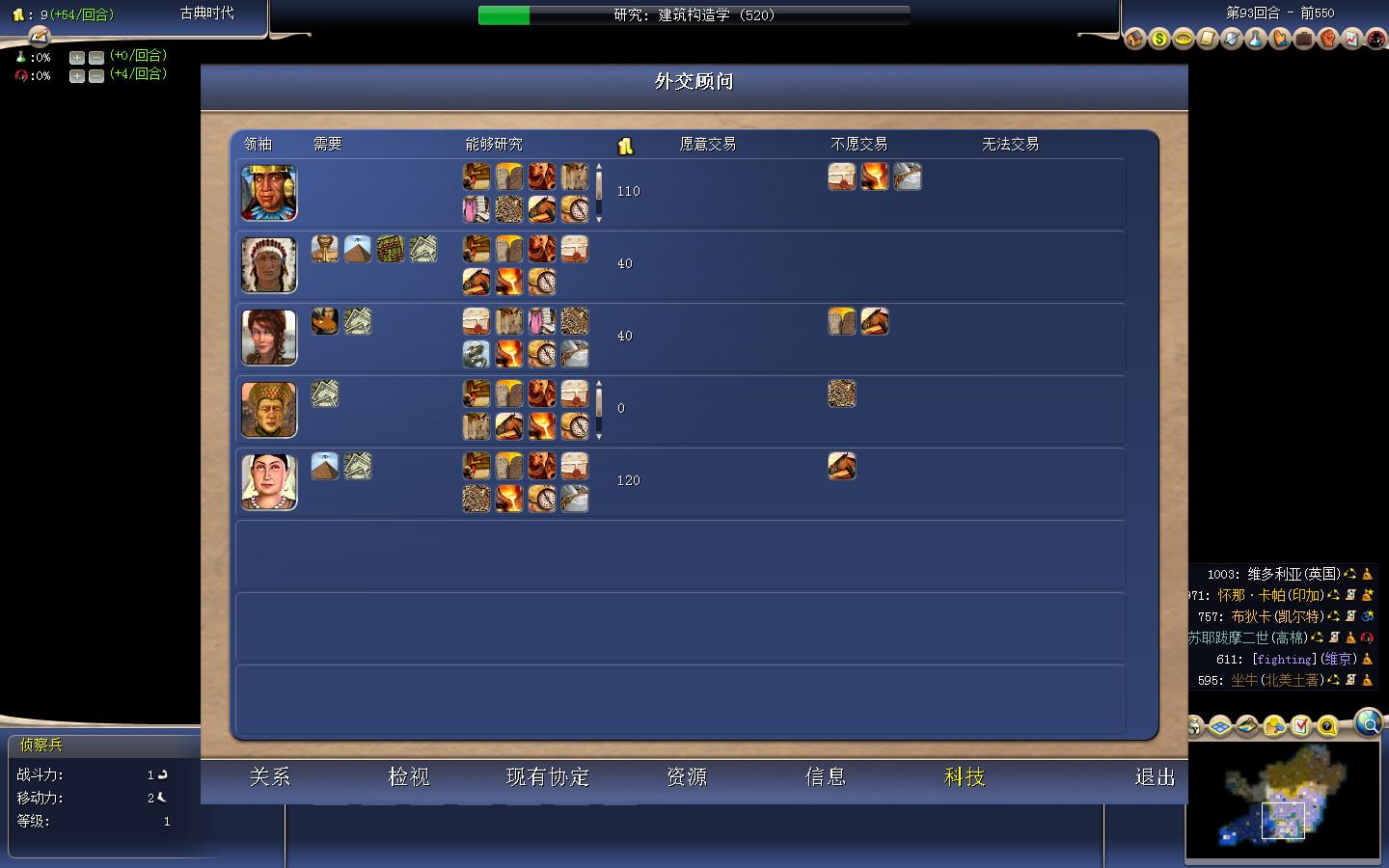The image size is (1389, 868).
Task: Select 怀那·卡帕(印加) in the scoreboard
Action: coord(1271,595)
